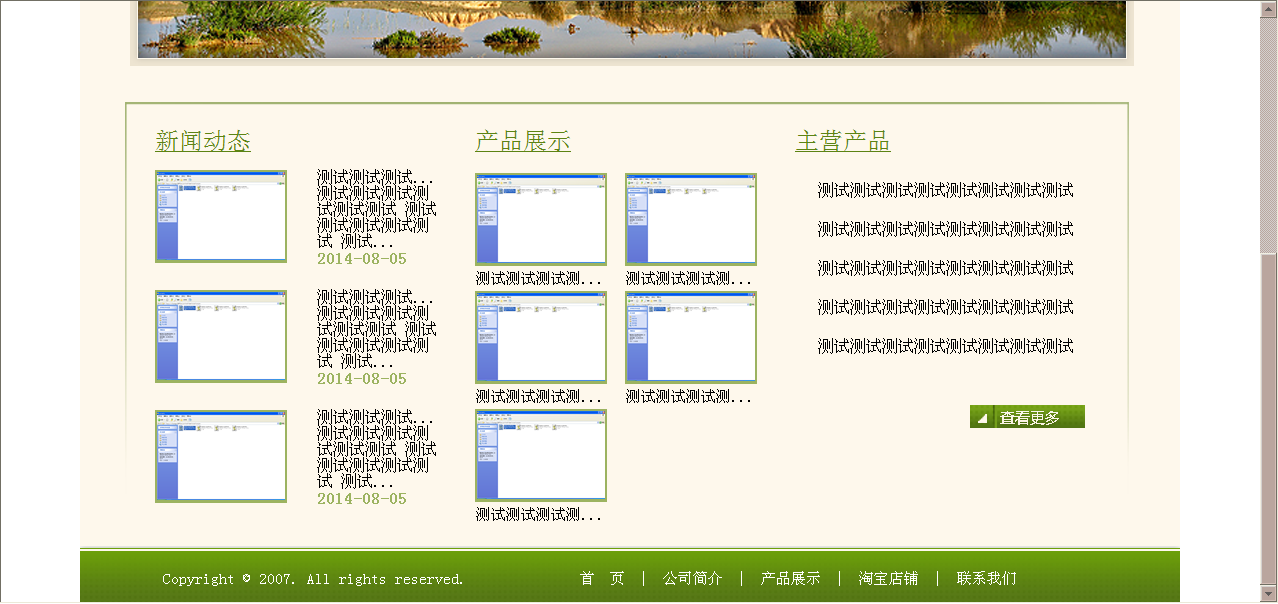Click the first item in 主营产品 list

pyautogui.click(x=945, y=190)
